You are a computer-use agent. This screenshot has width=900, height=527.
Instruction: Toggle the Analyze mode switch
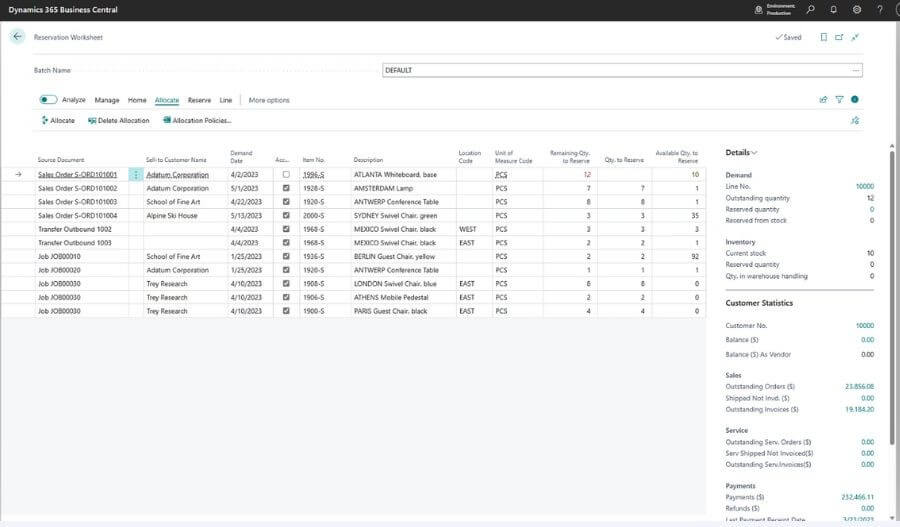click(x=48, y=100)
